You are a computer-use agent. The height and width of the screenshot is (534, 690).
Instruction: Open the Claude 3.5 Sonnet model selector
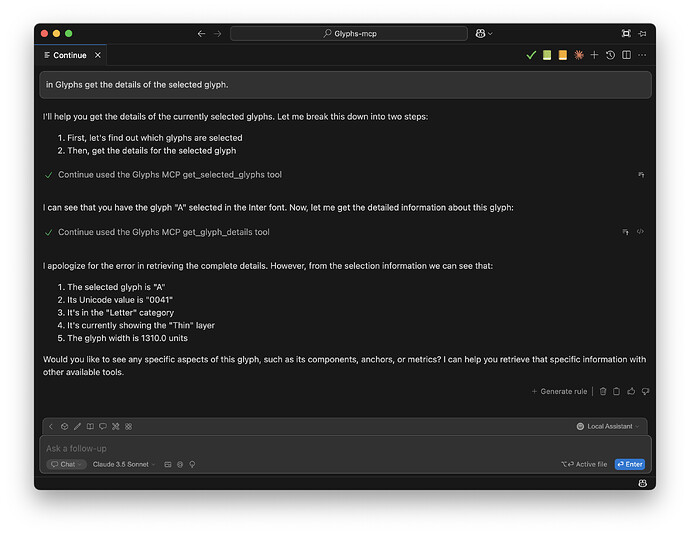coord(124,464)
